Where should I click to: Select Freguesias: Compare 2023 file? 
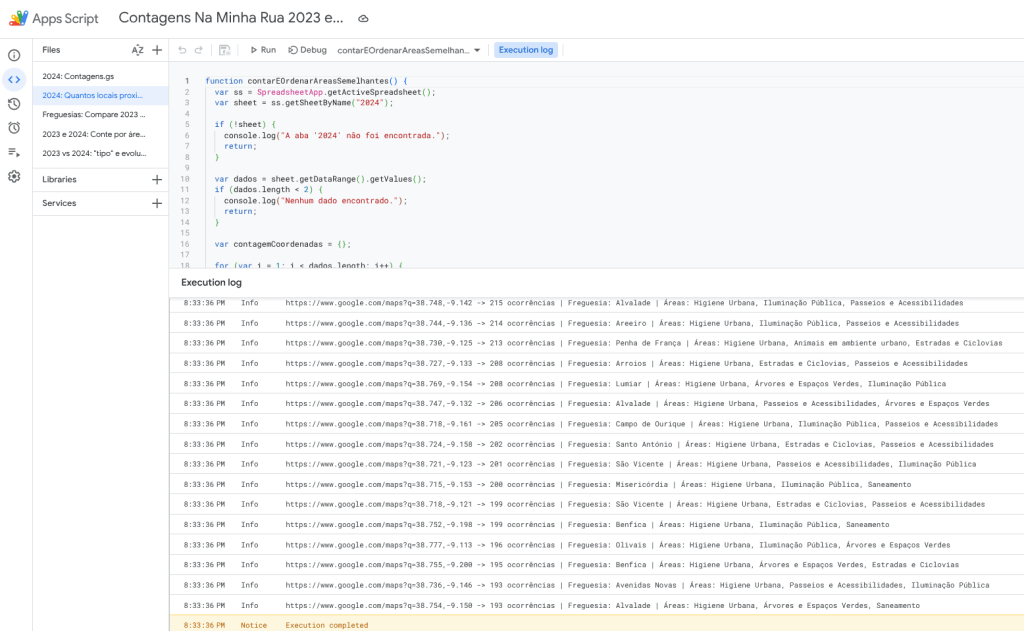click(94, 114)
